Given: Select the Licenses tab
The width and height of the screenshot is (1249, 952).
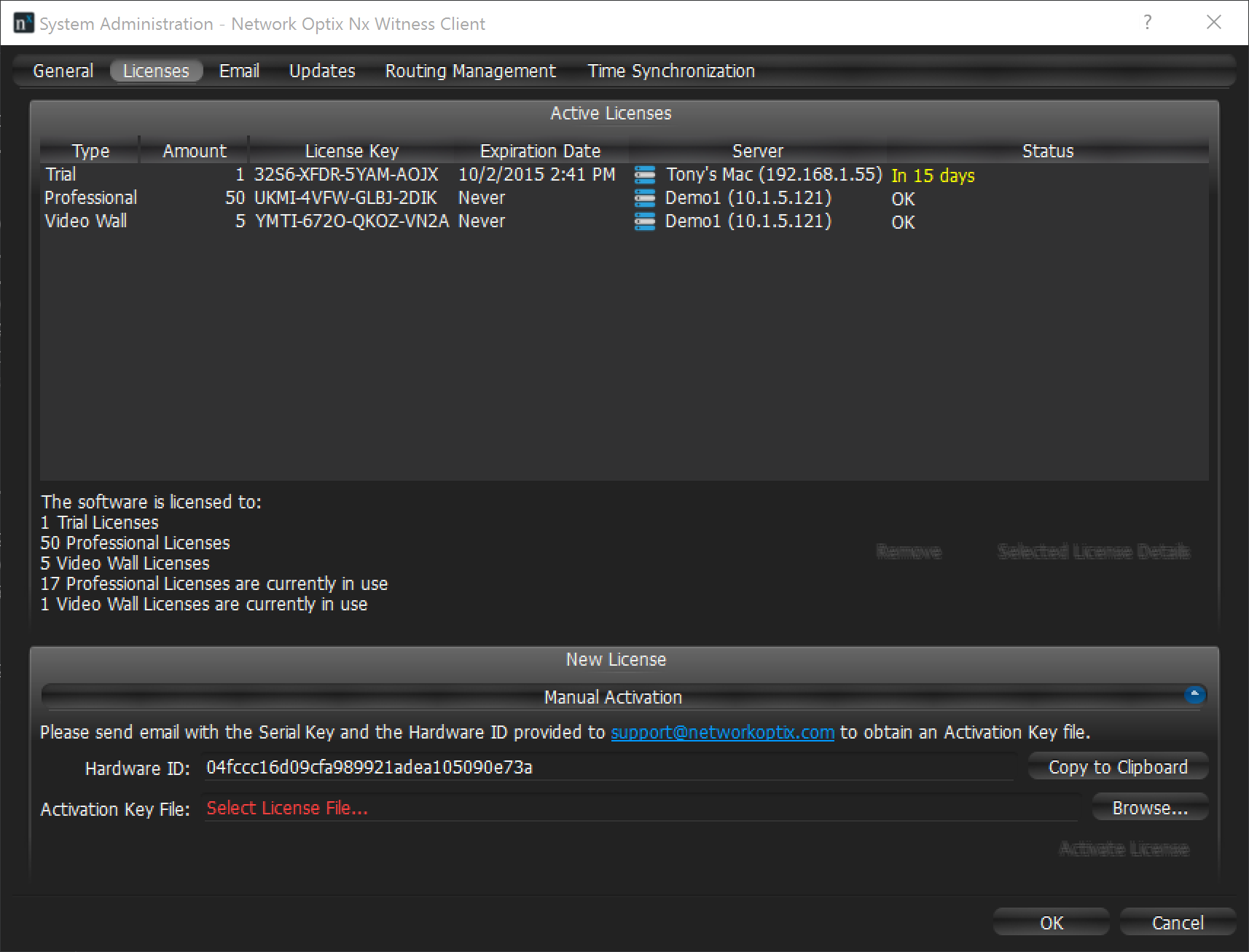Looking at the screenshot, I should click(x=156, y=71).
